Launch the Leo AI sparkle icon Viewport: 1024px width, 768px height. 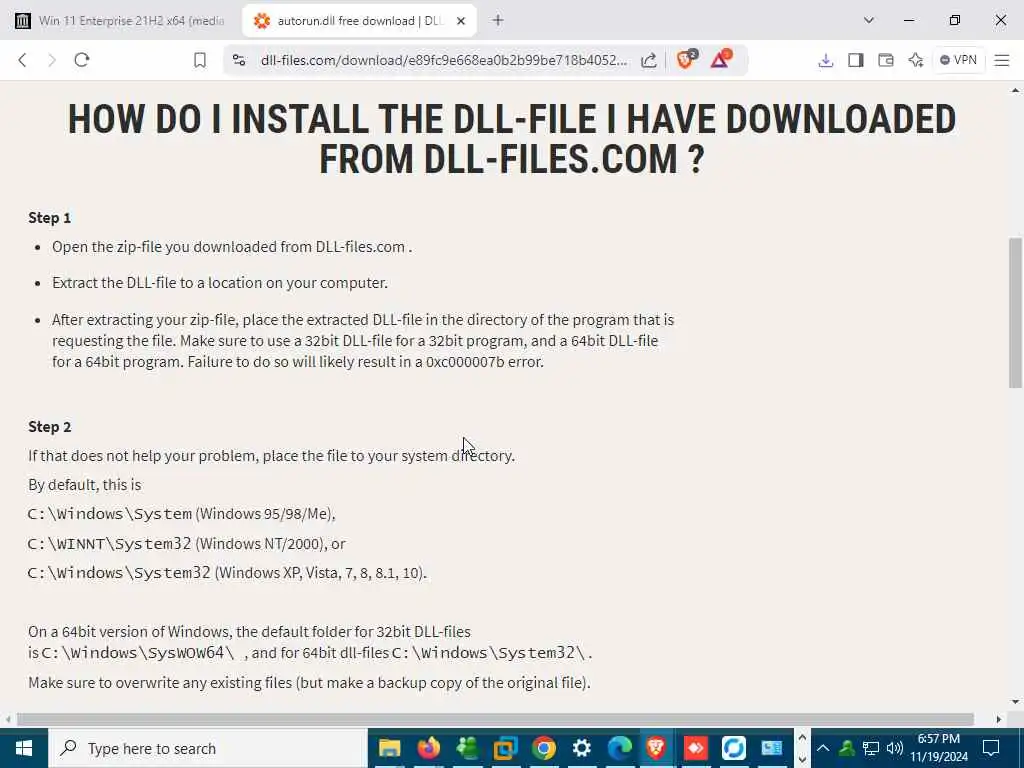coord(916,60)
